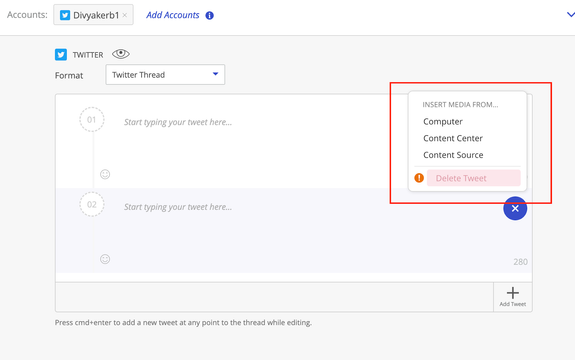
Task: Open the emoji picker for tweet 02
Action: tap(105, 259)
